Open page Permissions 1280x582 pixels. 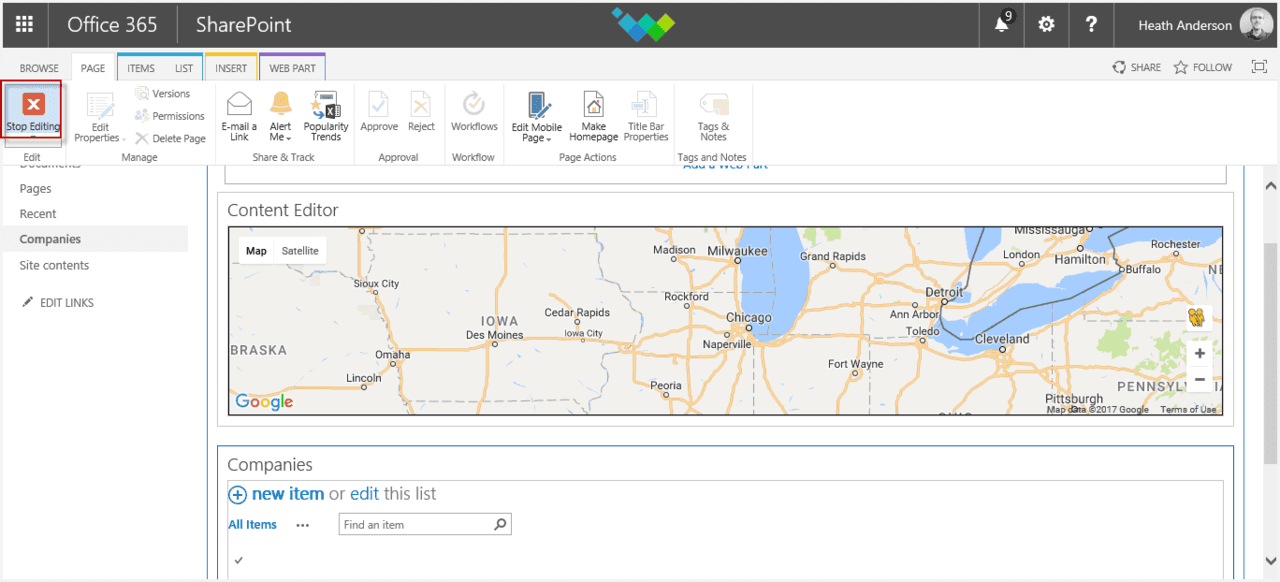pos(170,116)
